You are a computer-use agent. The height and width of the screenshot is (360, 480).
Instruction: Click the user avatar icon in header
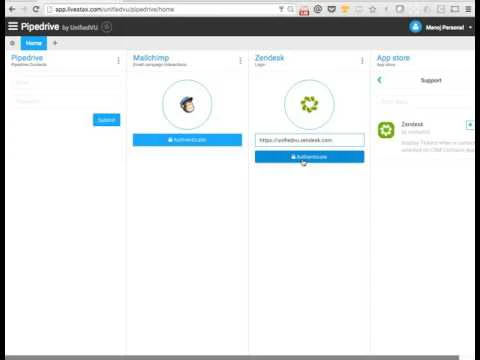click(415, 27)
